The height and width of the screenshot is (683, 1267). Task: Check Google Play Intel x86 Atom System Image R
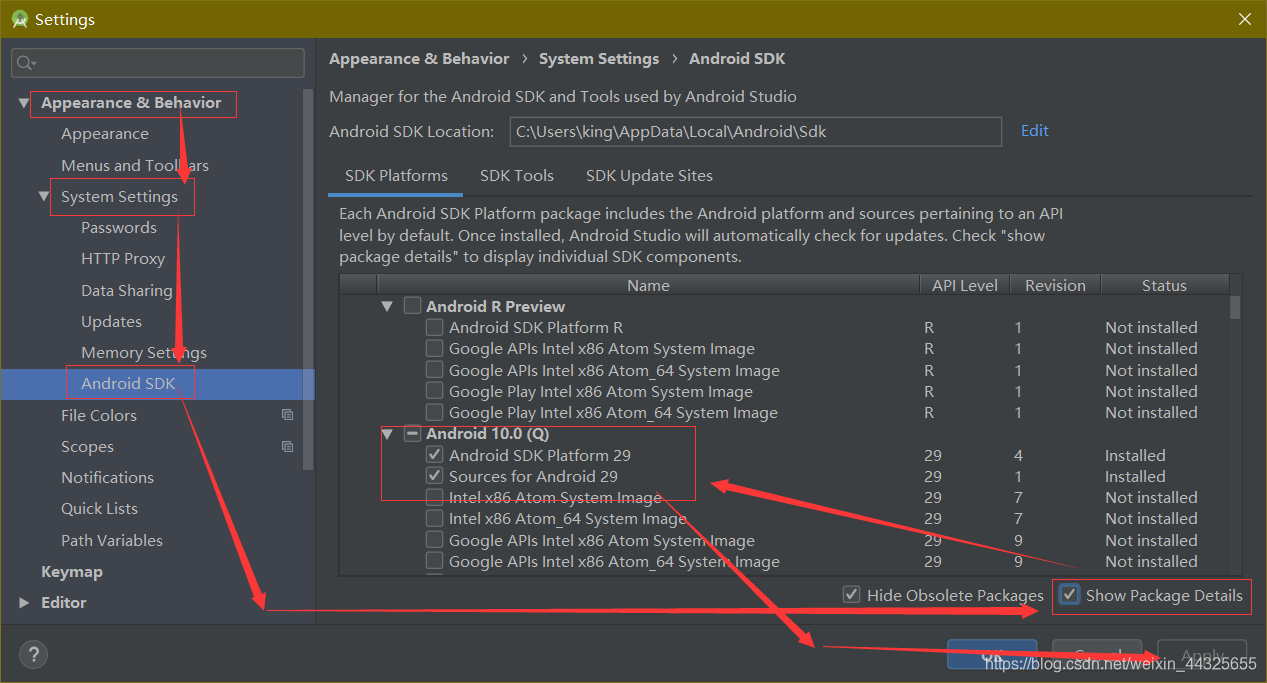[434, 391]
